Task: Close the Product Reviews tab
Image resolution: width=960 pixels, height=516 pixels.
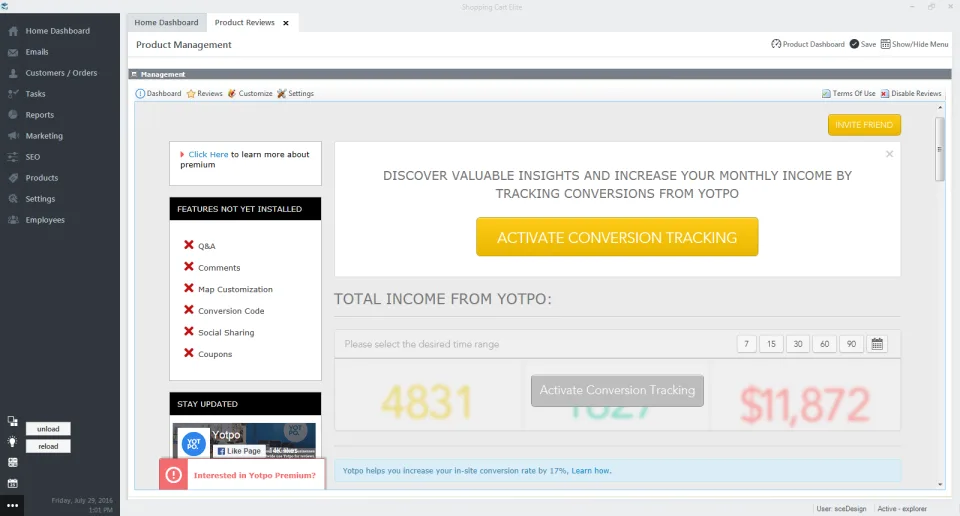Action: [286, 23]
